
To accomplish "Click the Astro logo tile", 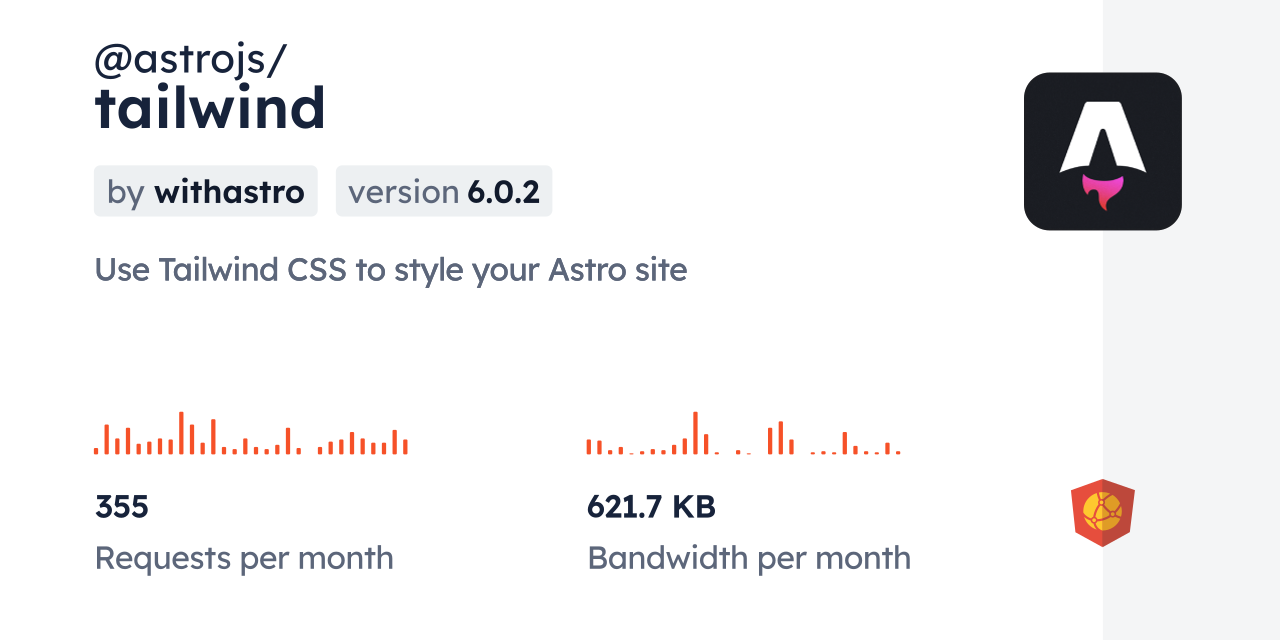I will pos(1102,151).
